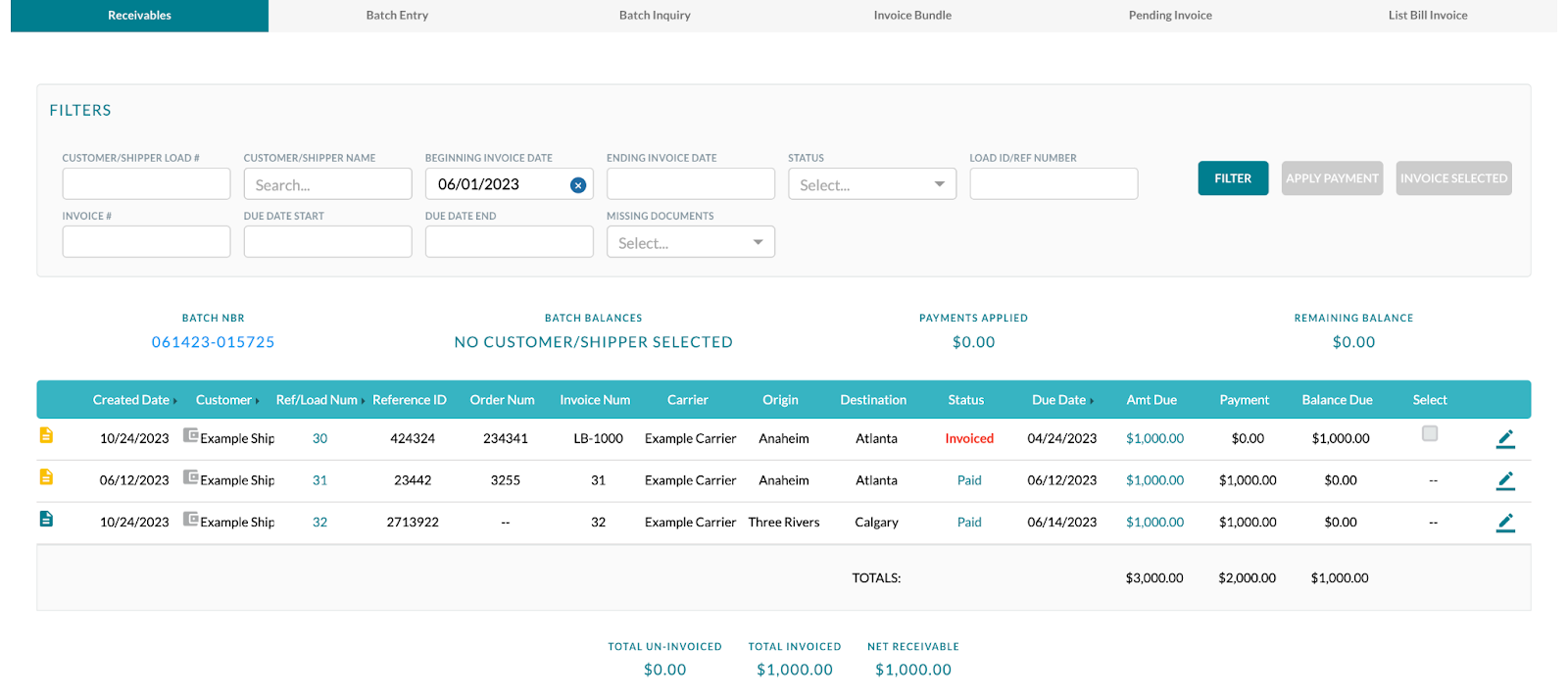Image resolution: width=1568 pixels, height=699 pixels.
Task: Click Invoice Num LB-1000
Action: coord(598,439)
